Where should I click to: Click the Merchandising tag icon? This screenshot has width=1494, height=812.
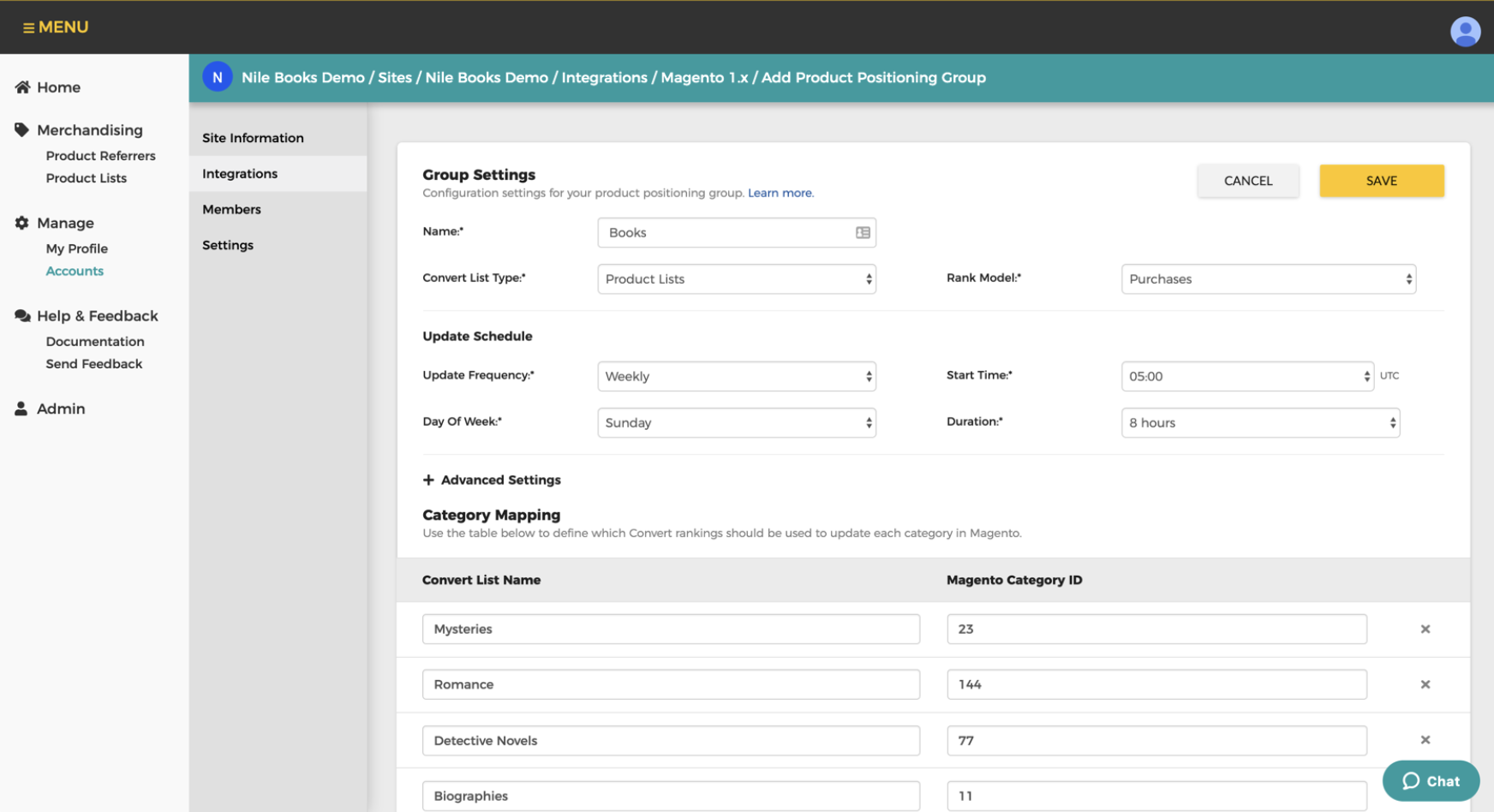(x=22, y=130)
